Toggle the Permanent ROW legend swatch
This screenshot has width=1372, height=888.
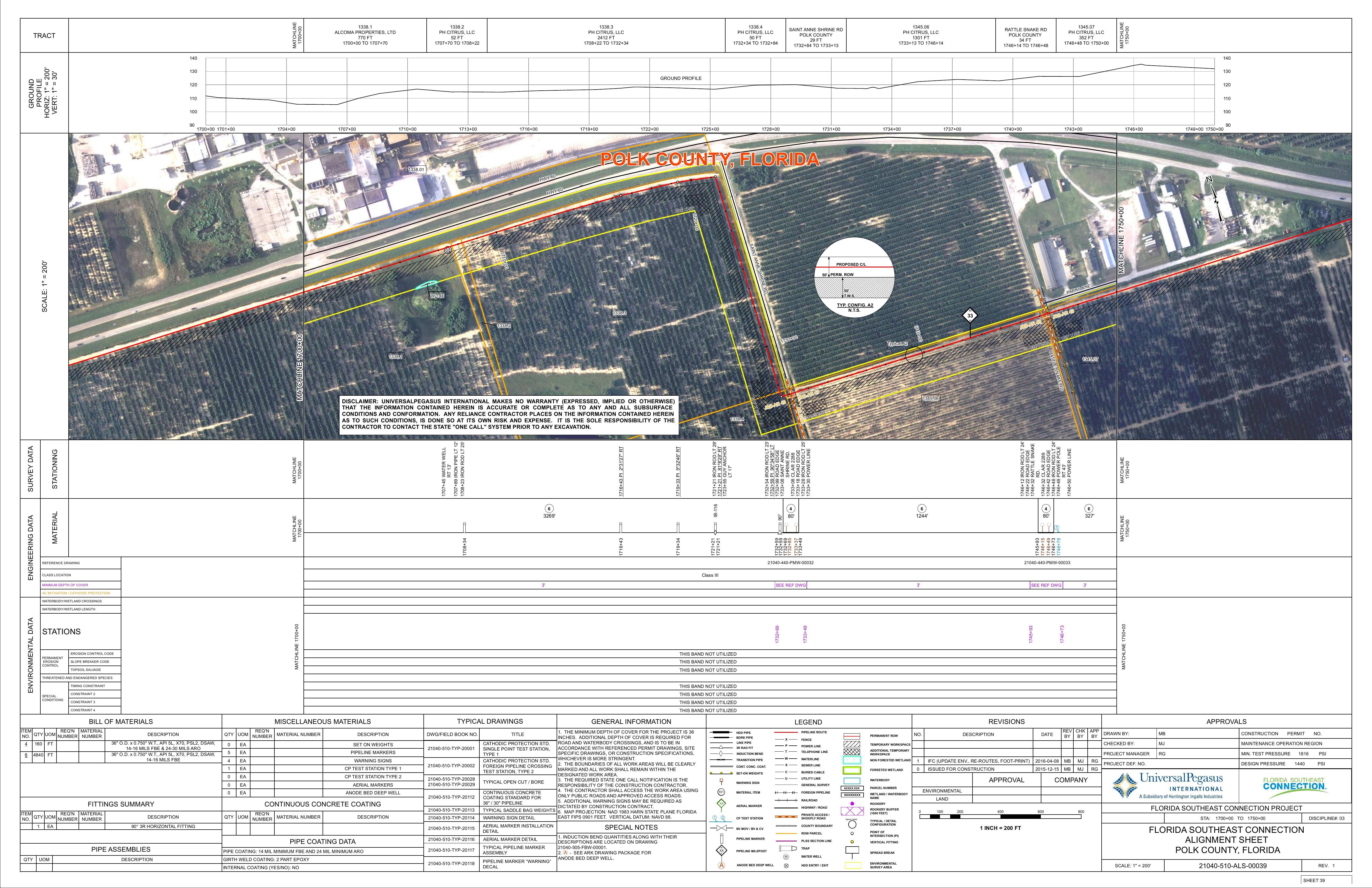pyautogui.click(x=852, y=736)
